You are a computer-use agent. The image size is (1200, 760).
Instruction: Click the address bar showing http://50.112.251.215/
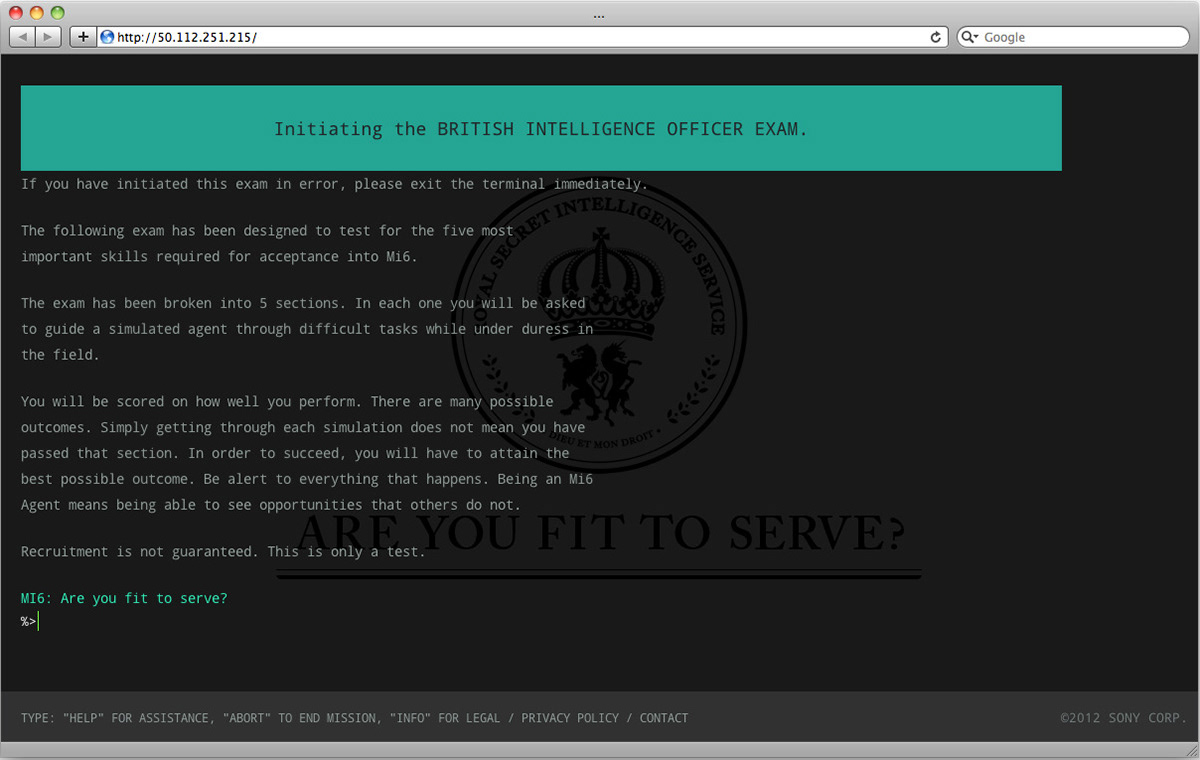[x=523, y=37]
